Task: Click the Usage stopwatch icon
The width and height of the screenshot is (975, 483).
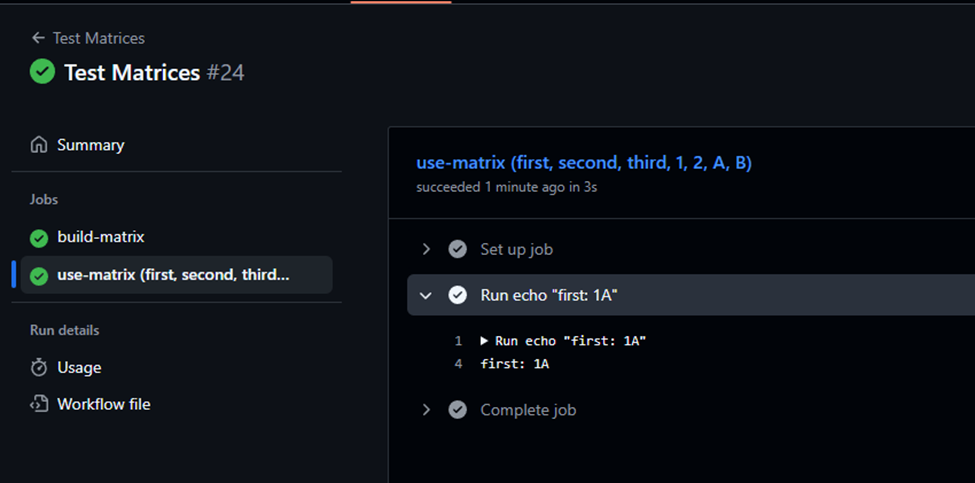Action: click(39, 368)
